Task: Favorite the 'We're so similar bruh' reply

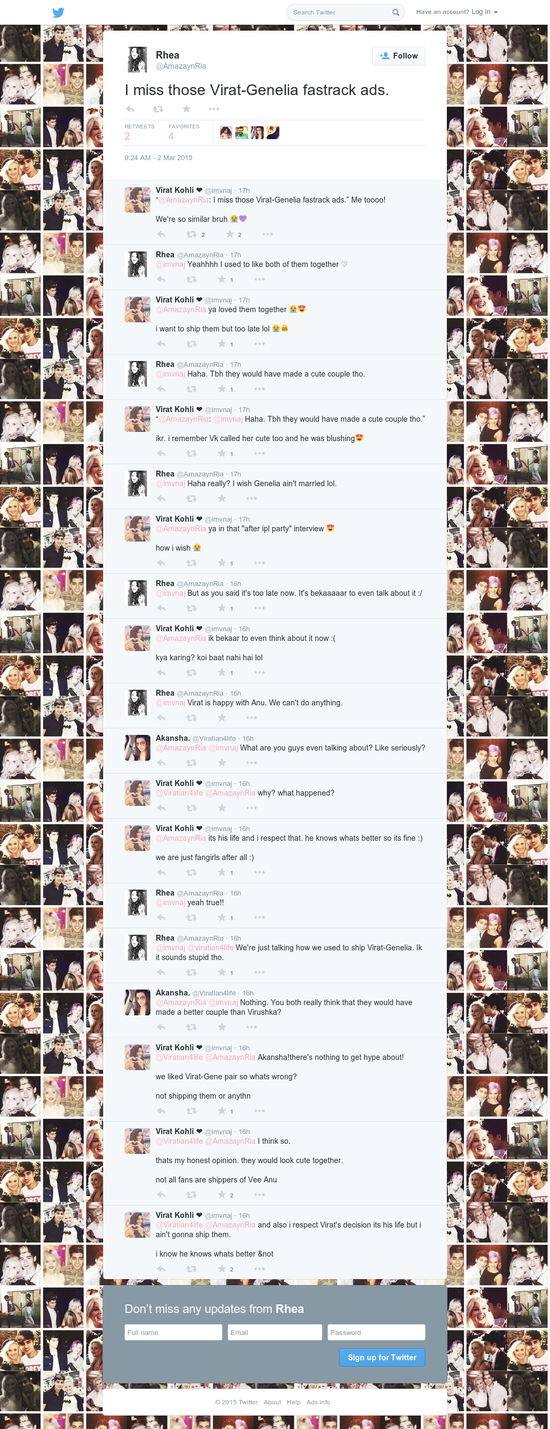Action: (x=230, y=234)
